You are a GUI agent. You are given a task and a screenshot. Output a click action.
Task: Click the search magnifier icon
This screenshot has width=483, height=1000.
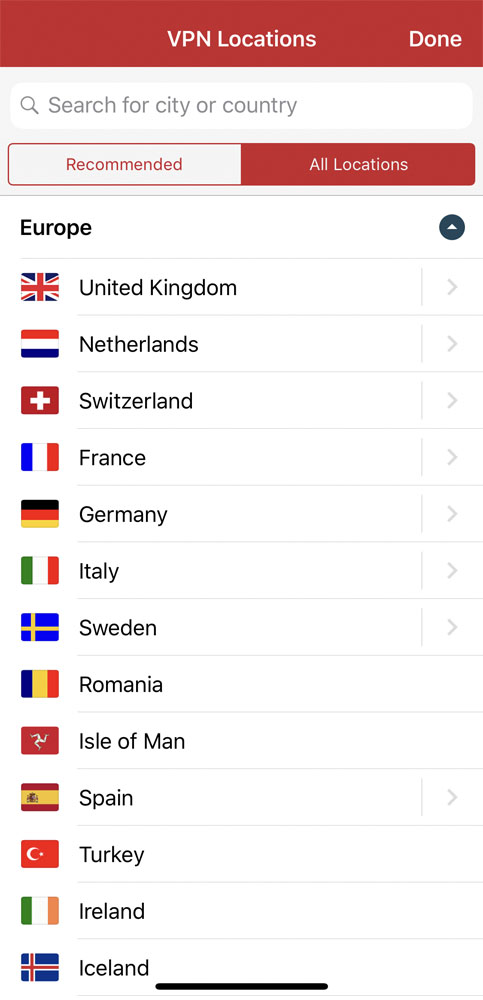click(x=29, y=105)
